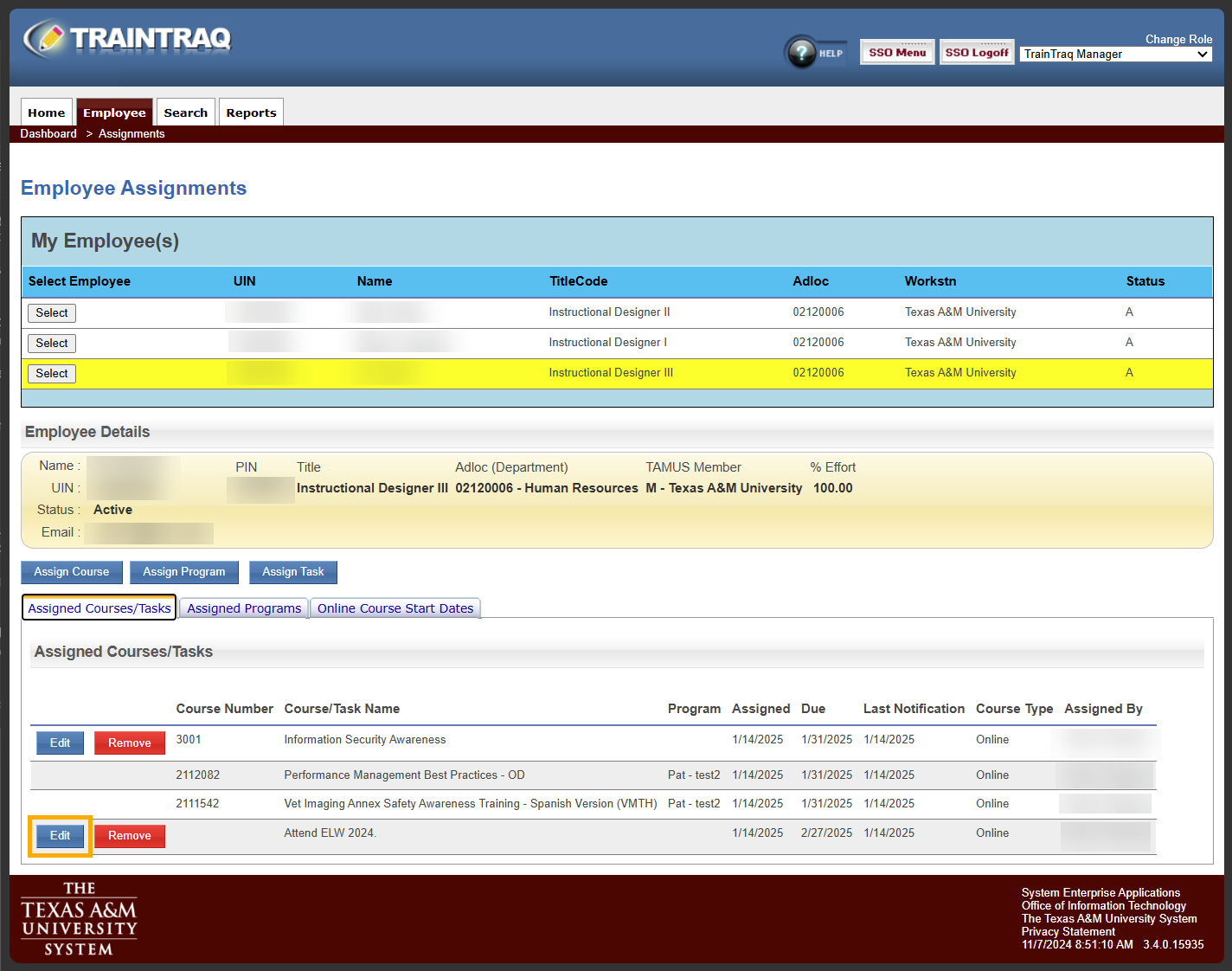Edit the Attend ELW 2024 task

pyautogui.click(x=60, y=836)
